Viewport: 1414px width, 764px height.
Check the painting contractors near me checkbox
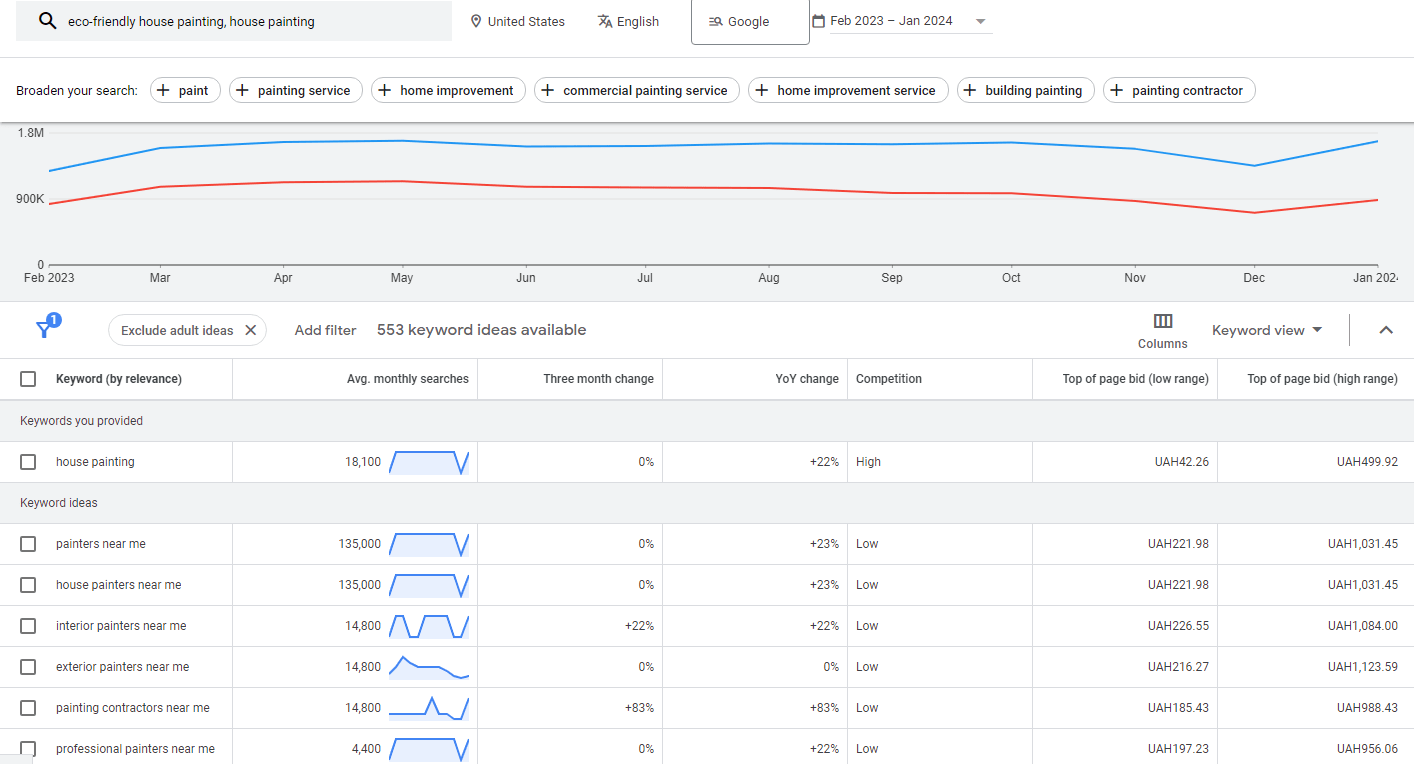click(28, 708)
